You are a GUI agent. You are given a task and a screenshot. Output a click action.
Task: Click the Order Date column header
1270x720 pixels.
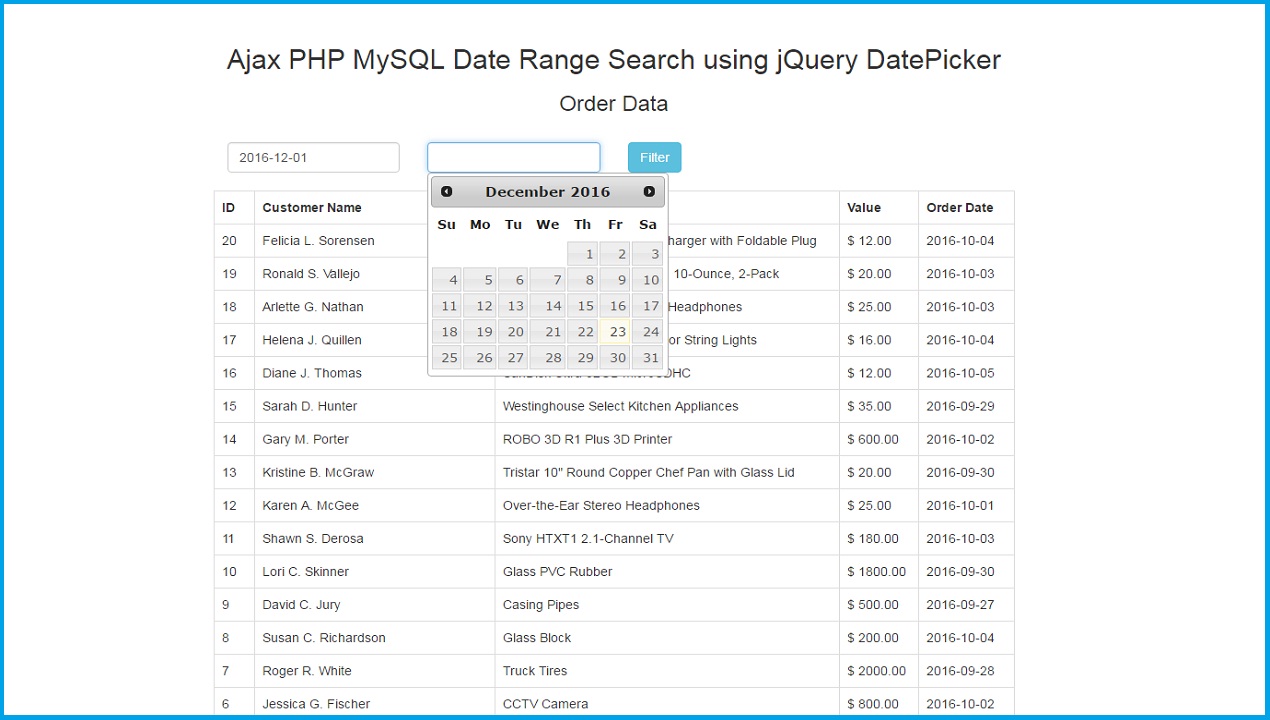(961, 207)
